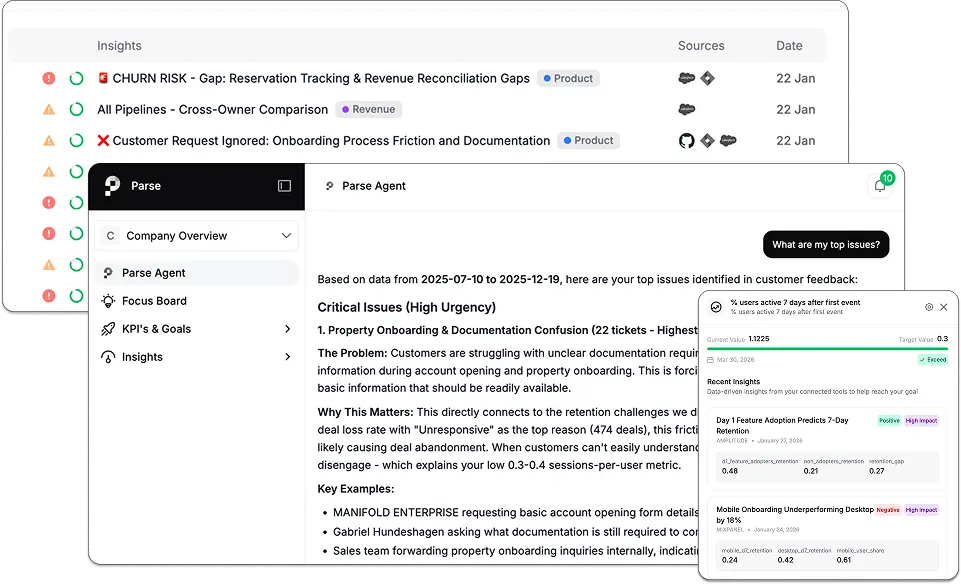961x584 pixels.
Task: Toggle status circle on Customer Request Ignored row
Action: [76, 141]
